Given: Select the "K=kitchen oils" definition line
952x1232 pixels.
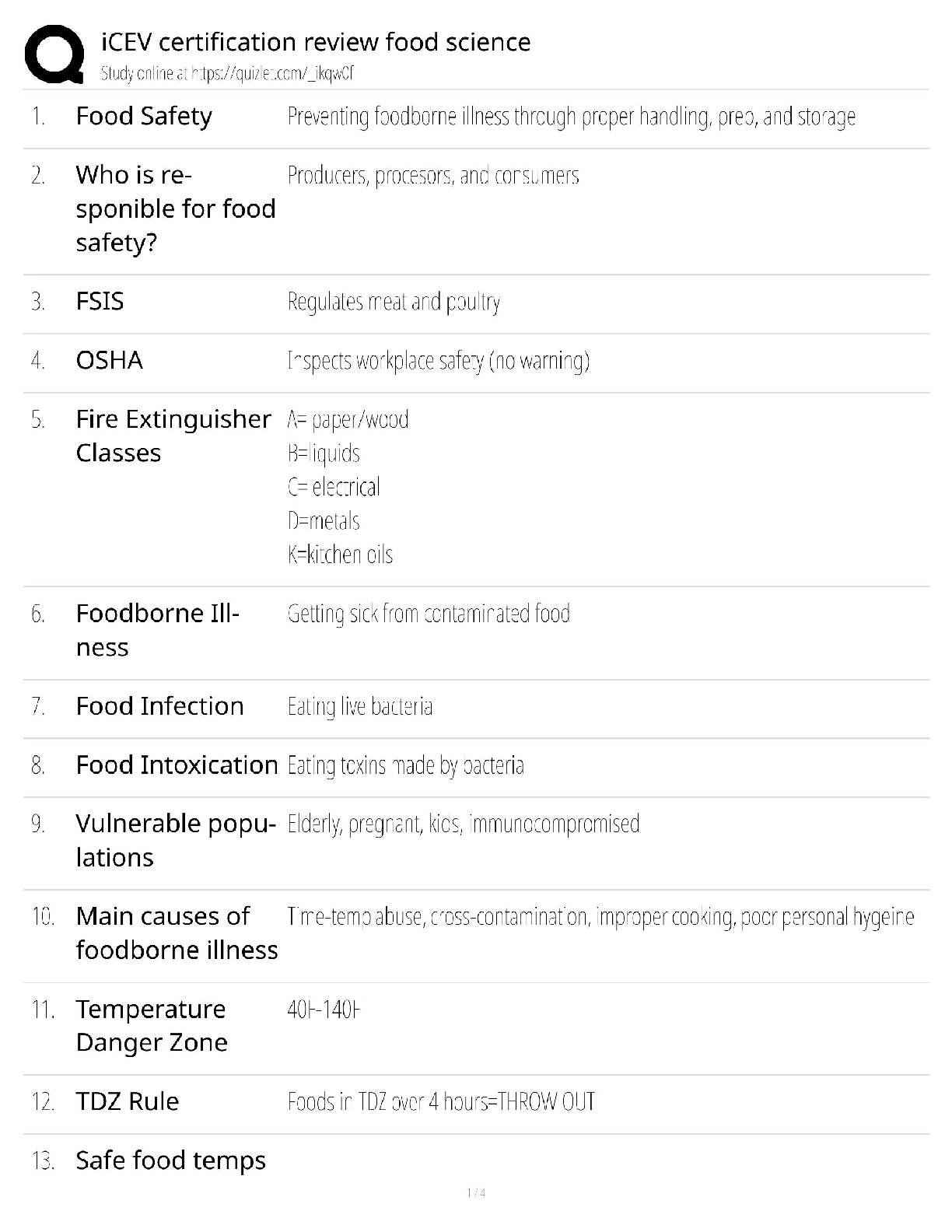Looking at the screenshot, I should point(340,555).
